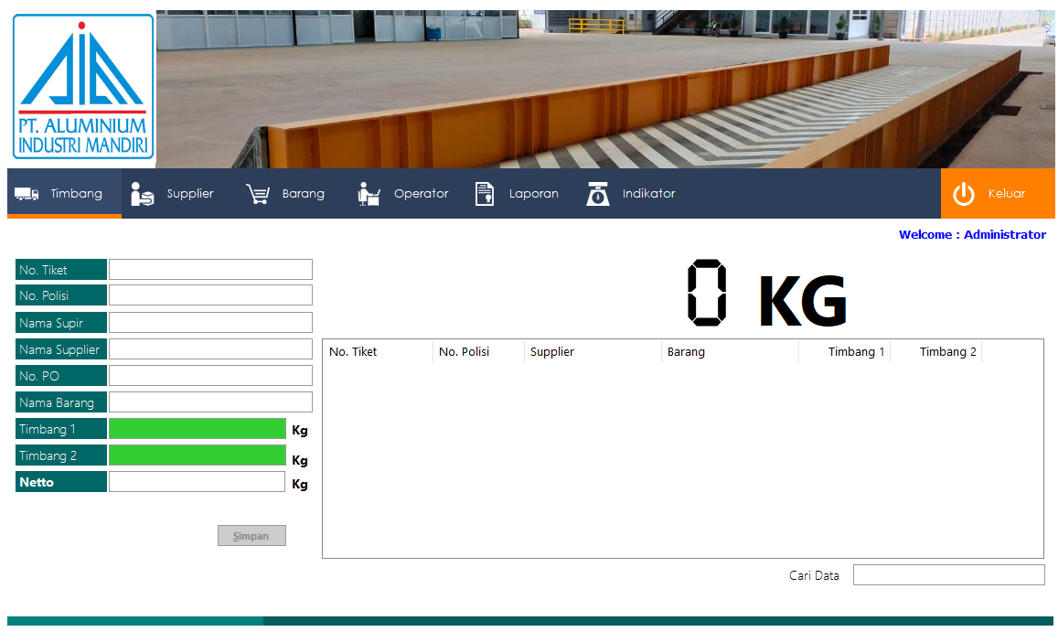Click the Indikator scale icon
Viewport: 1061px width, 631px height.
click(597, 194)
